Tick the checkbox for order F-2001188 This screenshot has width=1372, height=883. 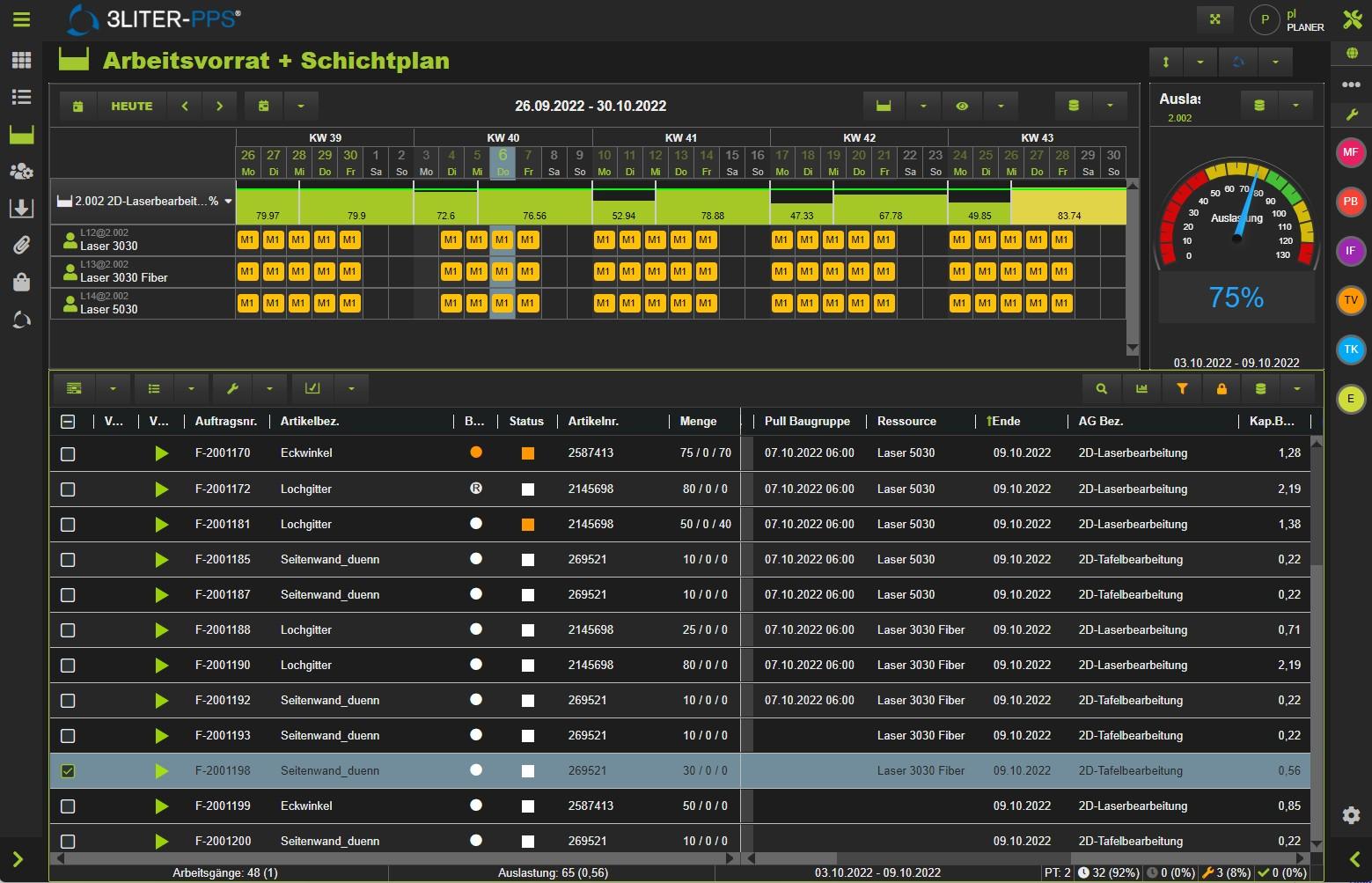point(68,630)
